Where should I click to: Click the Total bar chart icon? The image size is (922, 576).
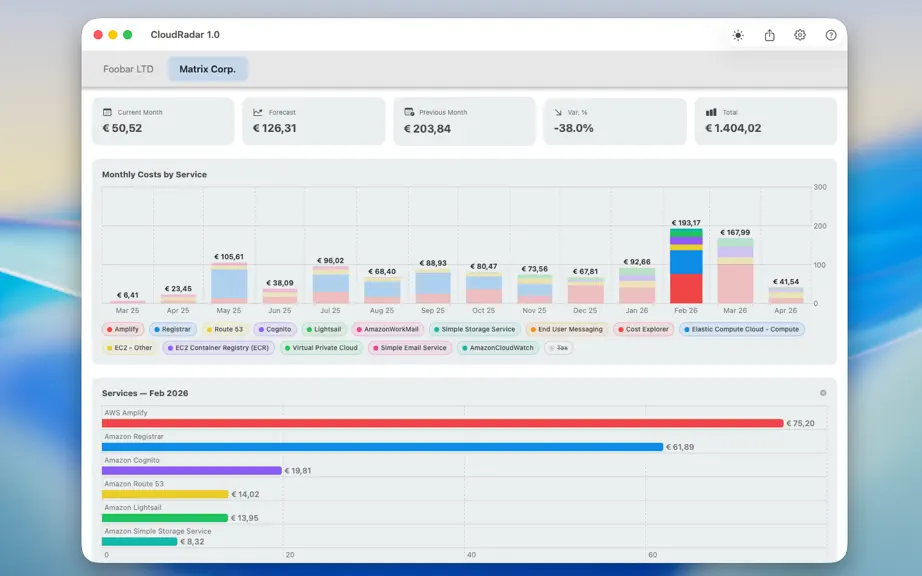(x=711, y=112)
